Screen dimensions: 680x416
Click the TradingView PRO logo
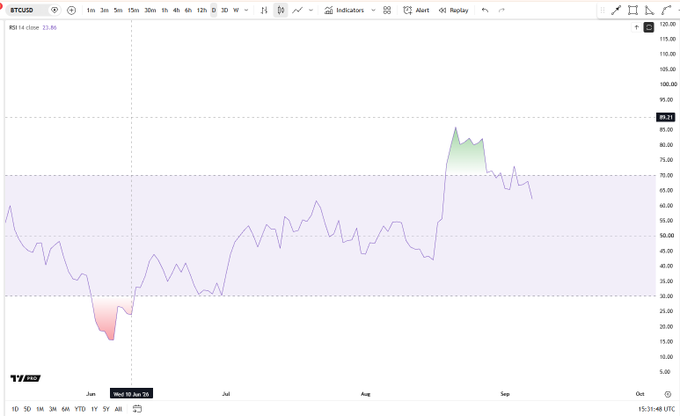[25, 378]
